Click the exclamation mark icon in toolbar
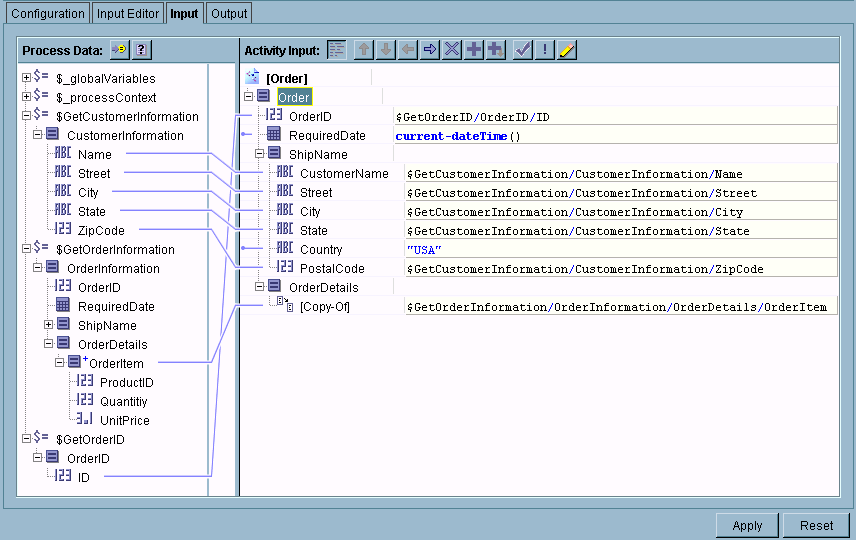Image resolution: width=856 pixels, height=540 pixels. tap(545, 50)
